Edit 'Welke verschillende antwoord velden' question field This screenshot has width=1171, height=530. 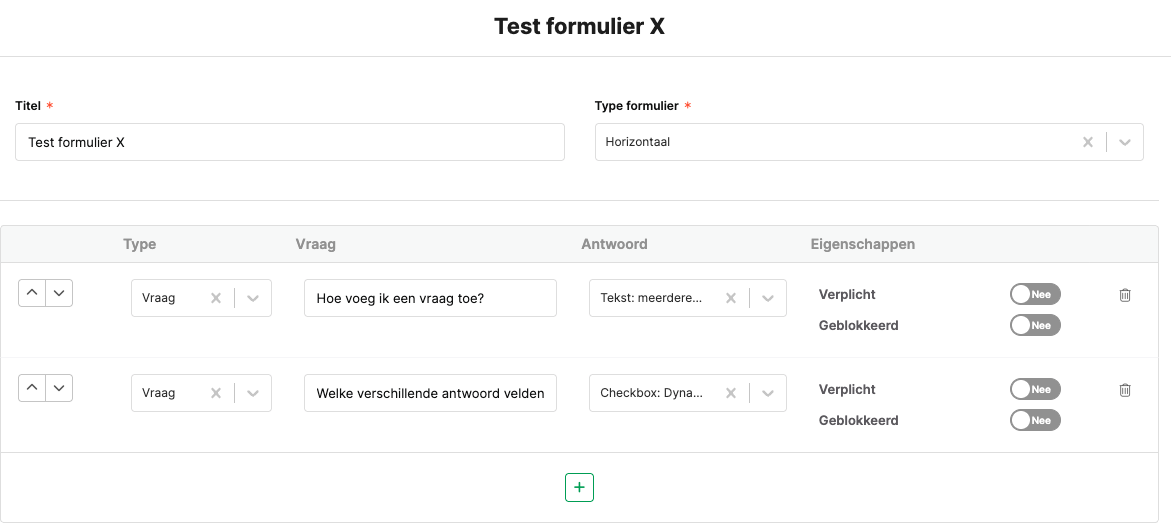pos(430,393)
